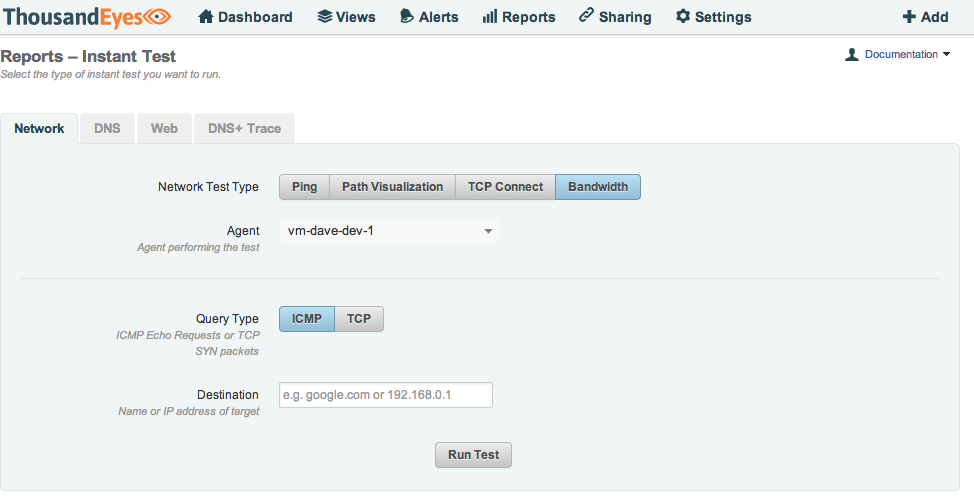Click the 'Agent performing the test' hint
This screenshot has height=501, width=974.
pos(198,248)
